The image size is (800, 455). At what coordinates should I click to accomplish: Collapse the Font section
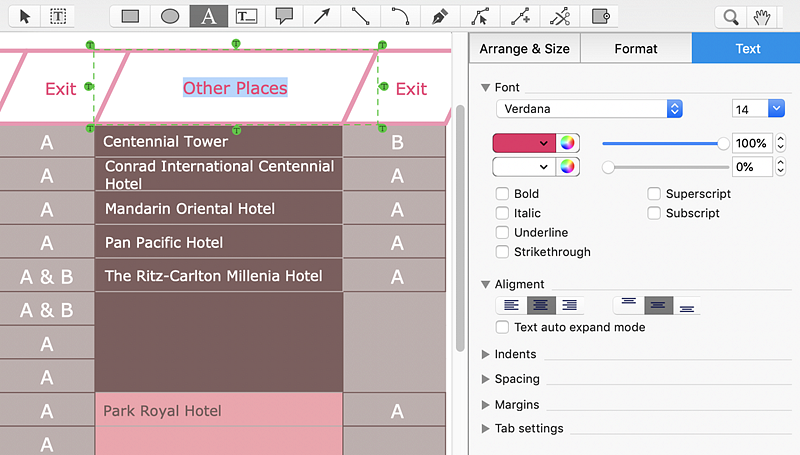pyautogui.click(x=486, y=88)
